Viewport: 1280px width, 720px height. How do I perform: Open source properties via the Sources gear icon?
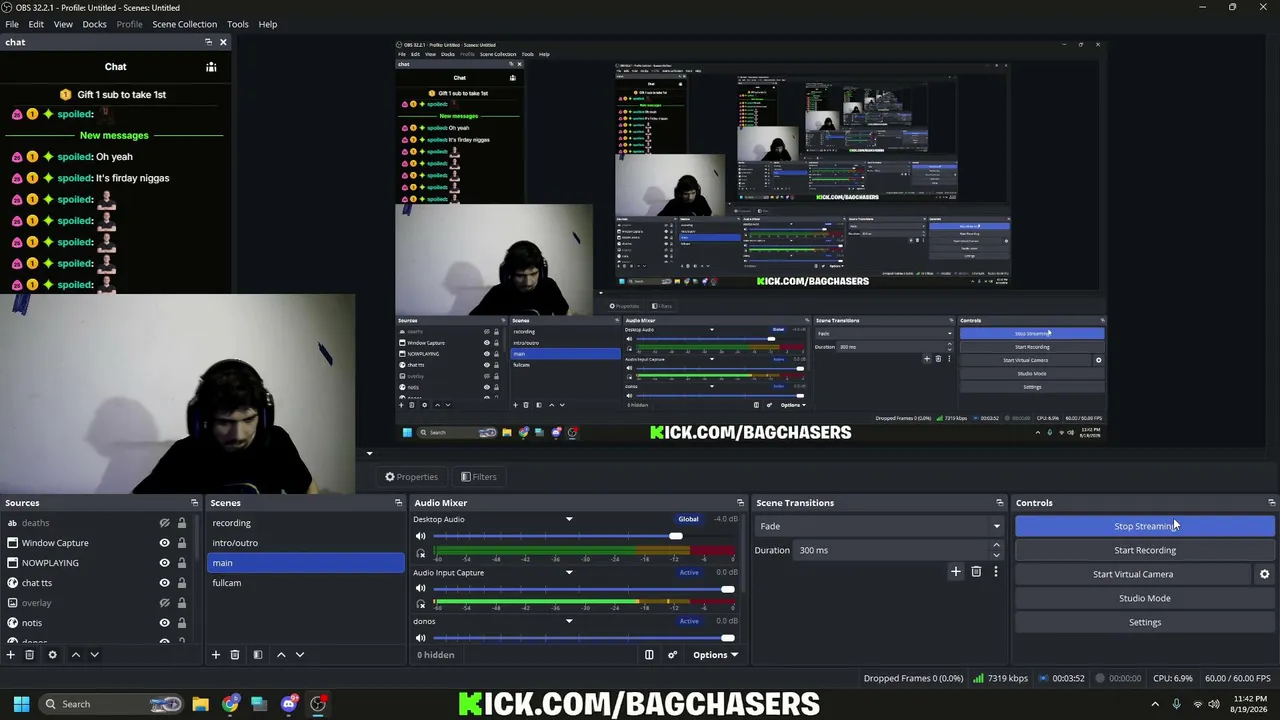52,655
